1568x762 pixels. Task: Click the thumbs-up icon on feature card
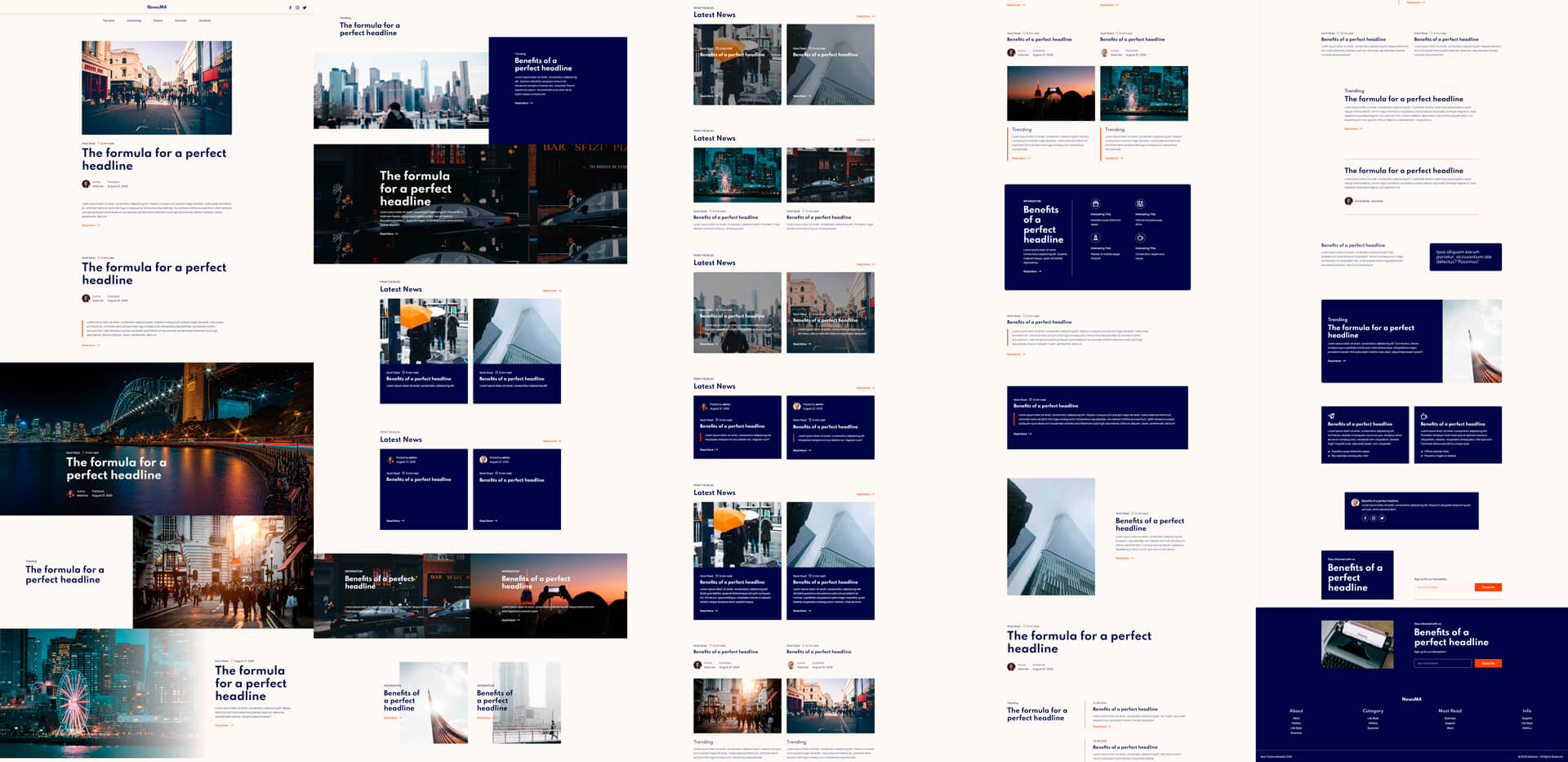[1423, 416]
